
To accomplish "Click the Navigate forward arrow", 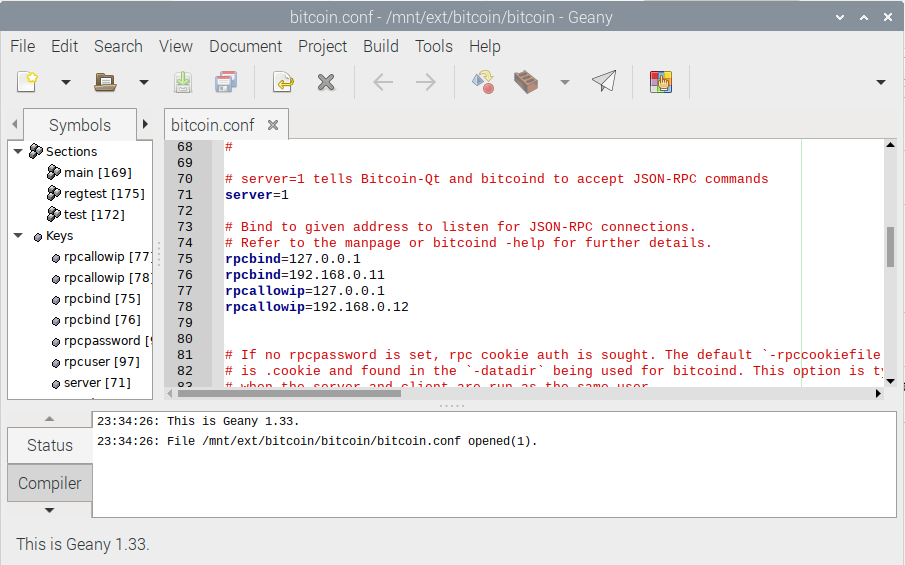I will [x=425, y=82].
